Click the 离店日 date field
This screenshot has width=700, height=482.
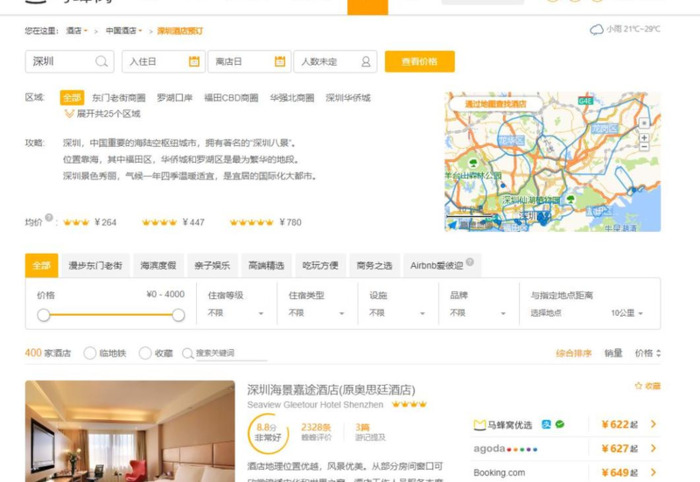[249, 61]
